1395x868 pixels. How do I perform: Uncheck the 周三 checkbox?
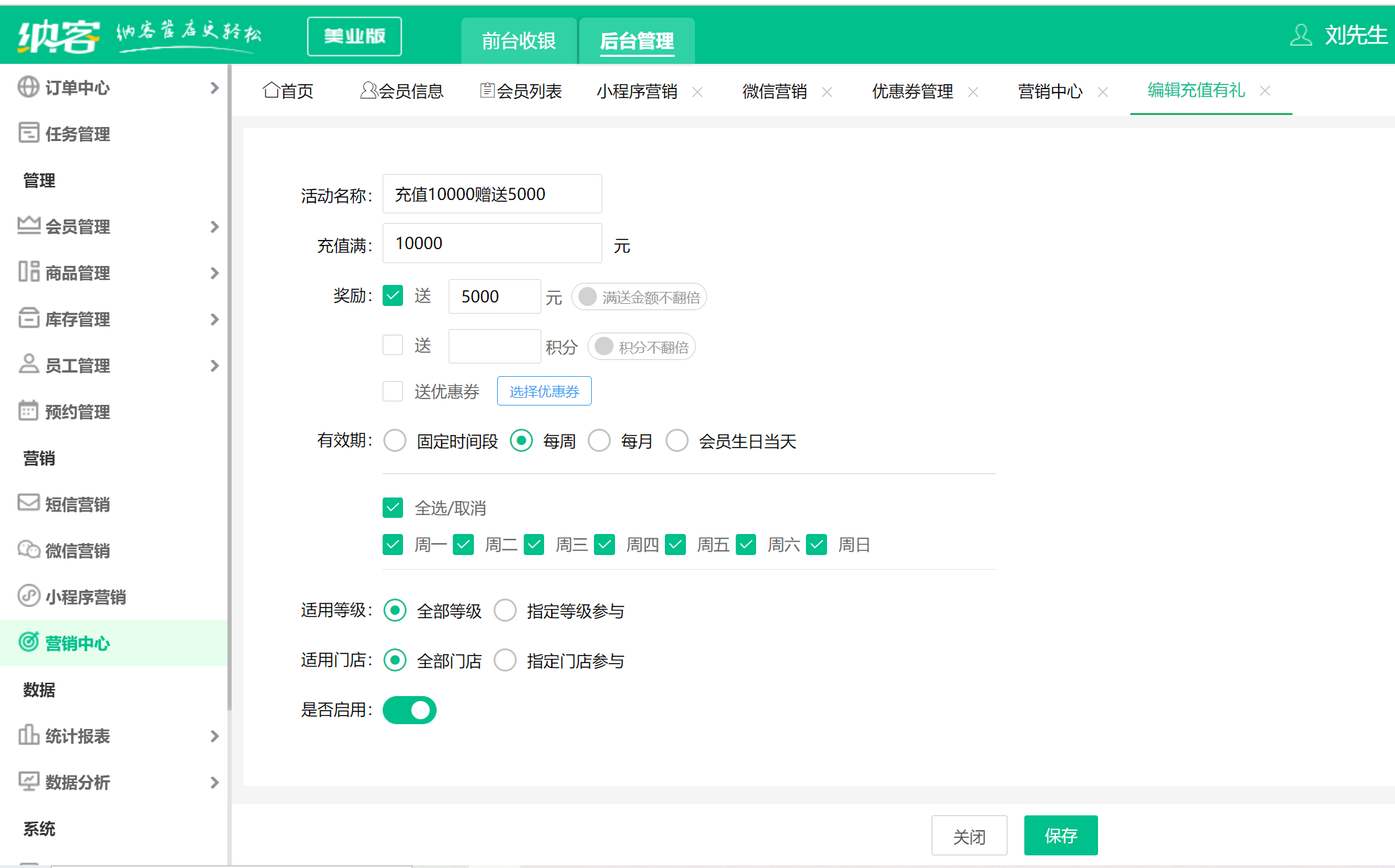534,545
